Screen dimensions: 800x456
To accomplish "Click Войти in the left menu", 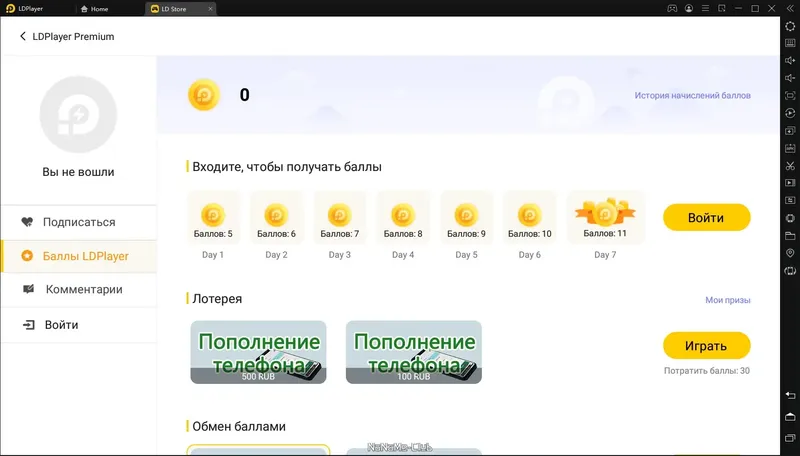I will click(79, 325).
